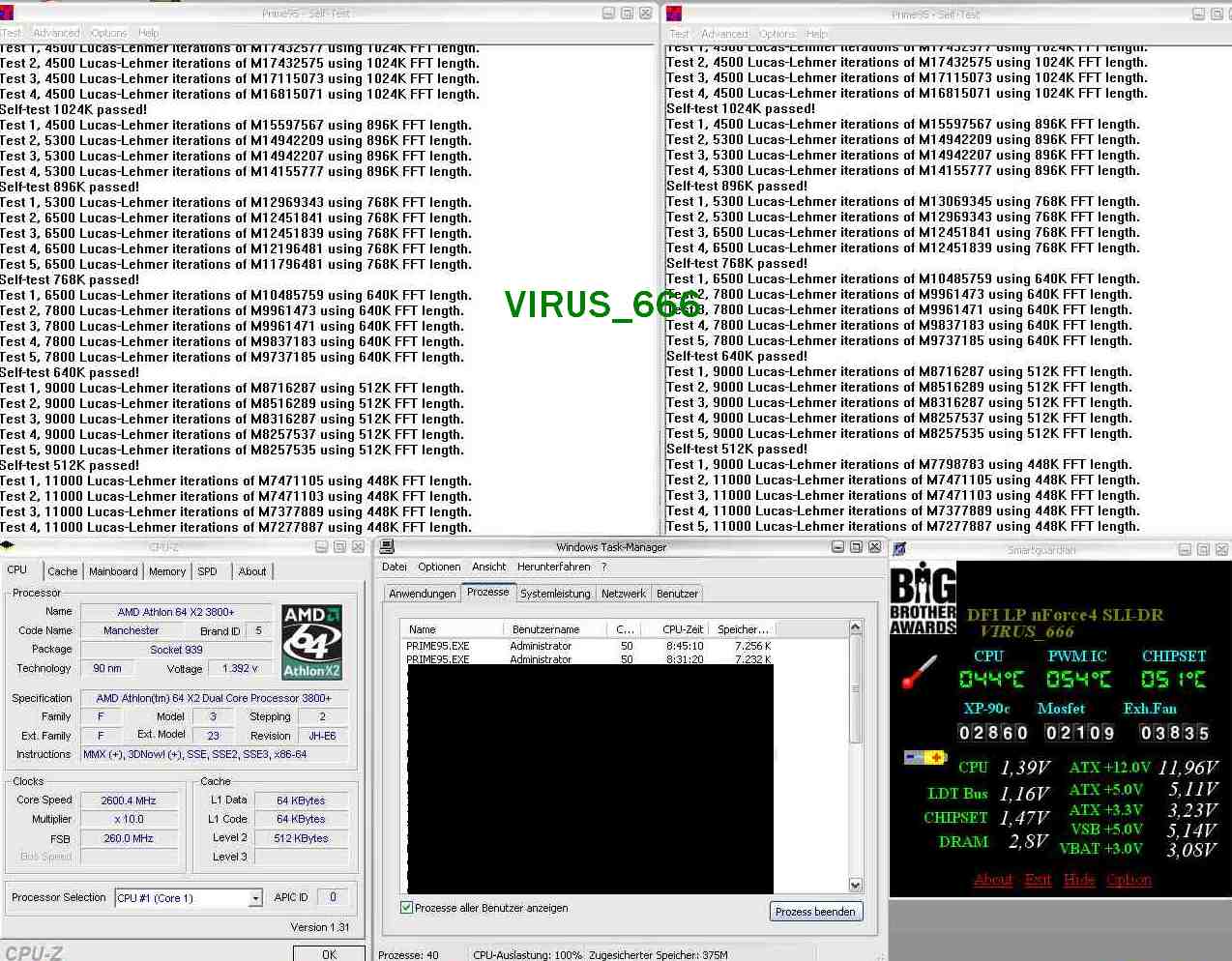Click the Task-Manager title bar icon
Viewport: 1232px width, 961px height.
click(x=387, y=547)
